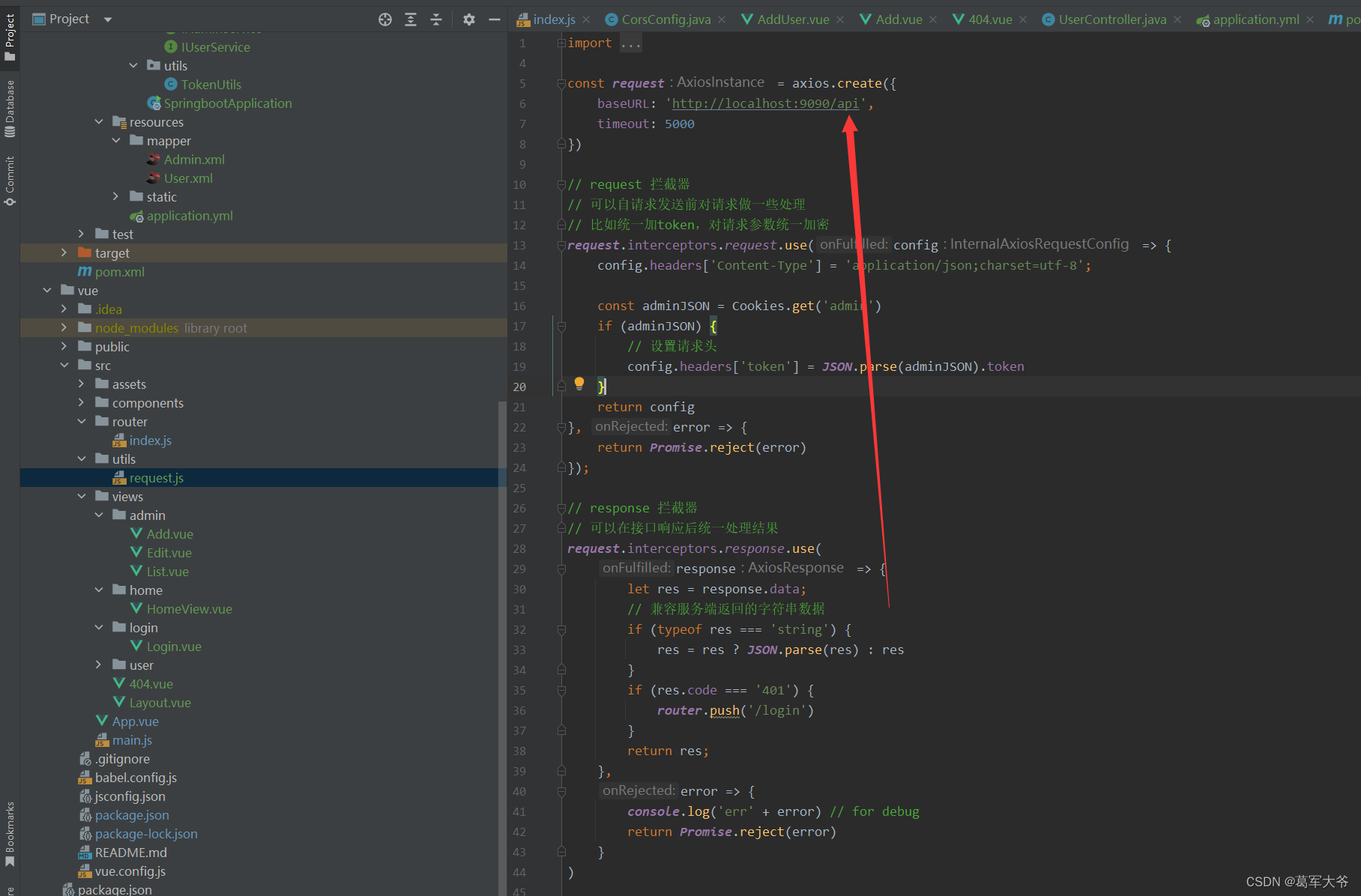Screen dimensions: 1361x896
Task: Open Admin.xml mapper file
Action: [194, 160]
